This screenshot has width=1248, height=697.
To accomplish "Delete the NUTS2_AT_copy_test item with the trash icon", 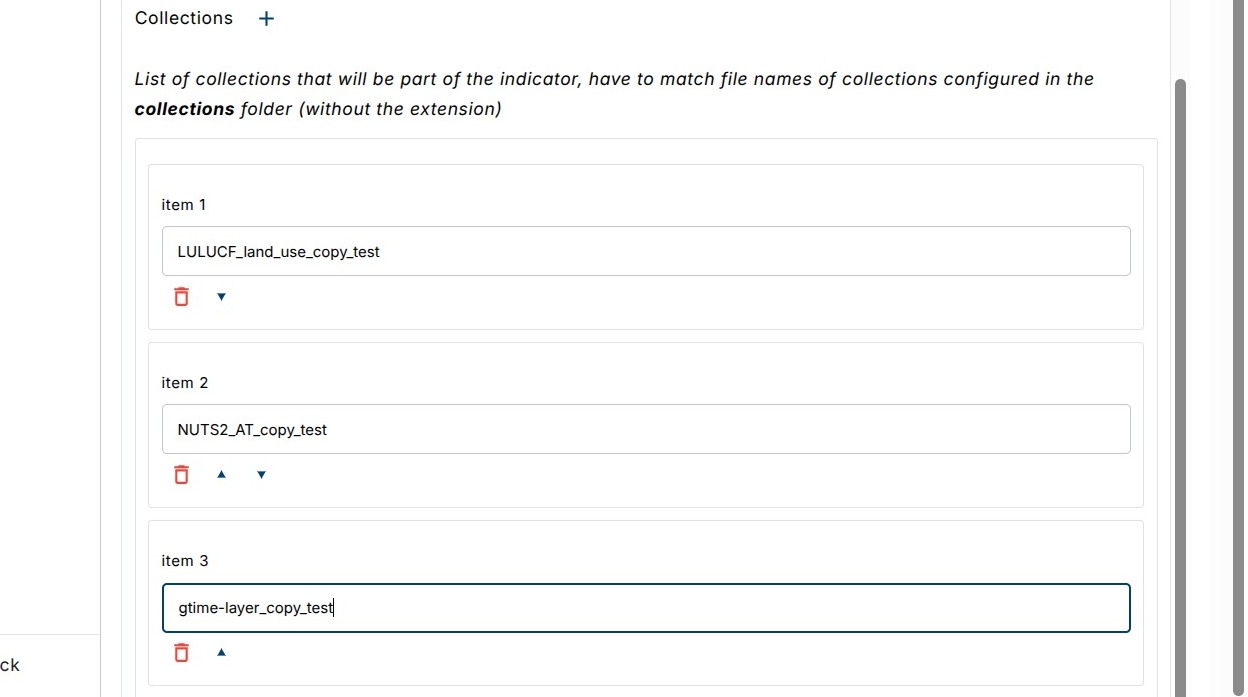I will tap(181, 475).
